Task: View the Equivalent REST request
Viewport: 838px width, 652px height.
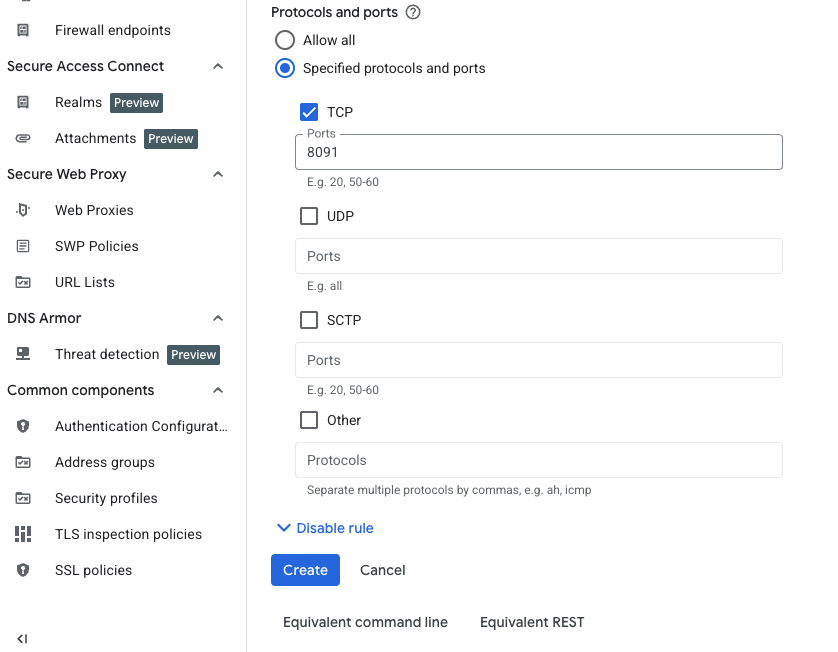Action: 532,621
